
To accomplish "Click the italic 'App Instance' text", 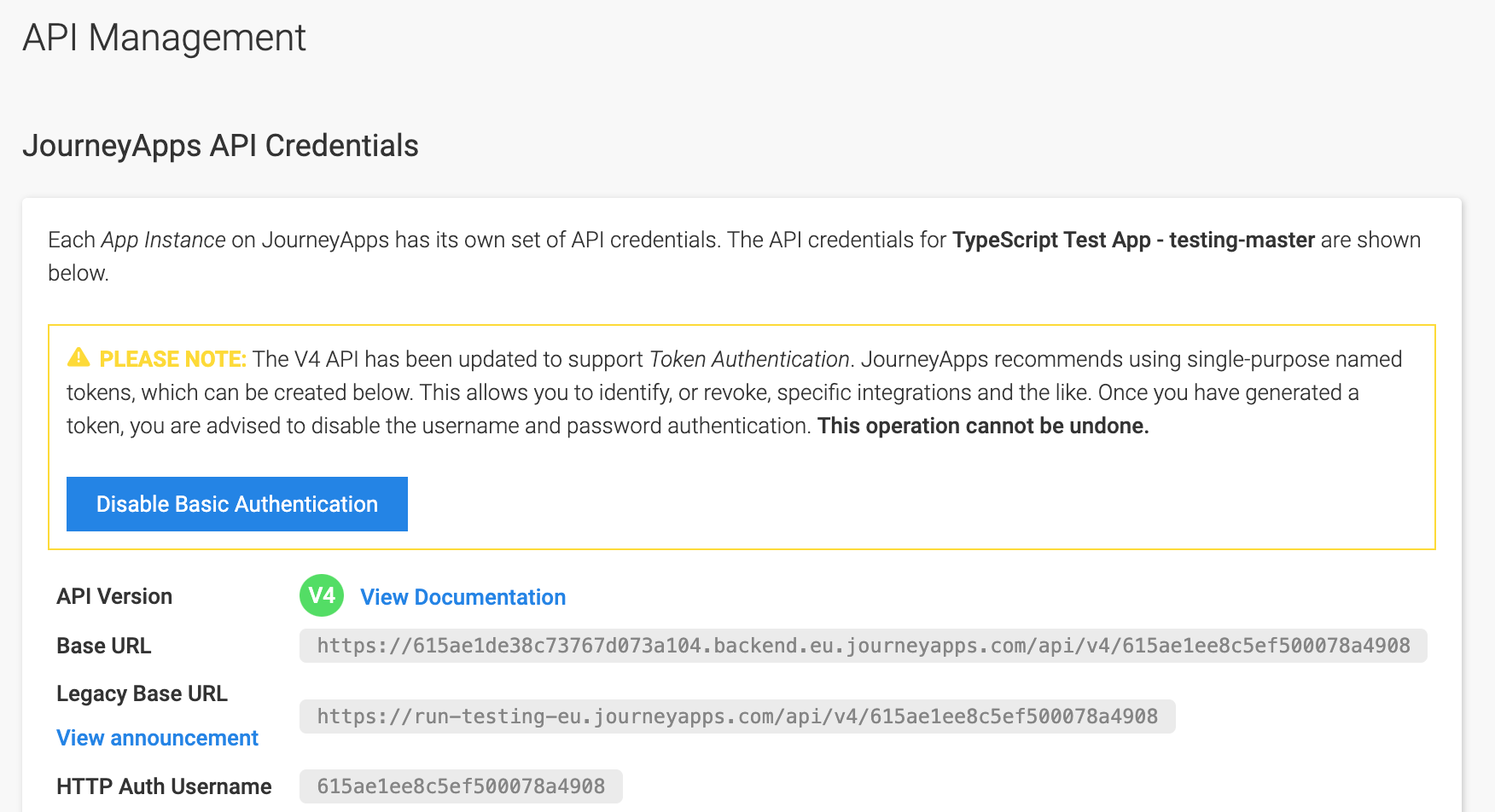I will (x=163, y=240).
